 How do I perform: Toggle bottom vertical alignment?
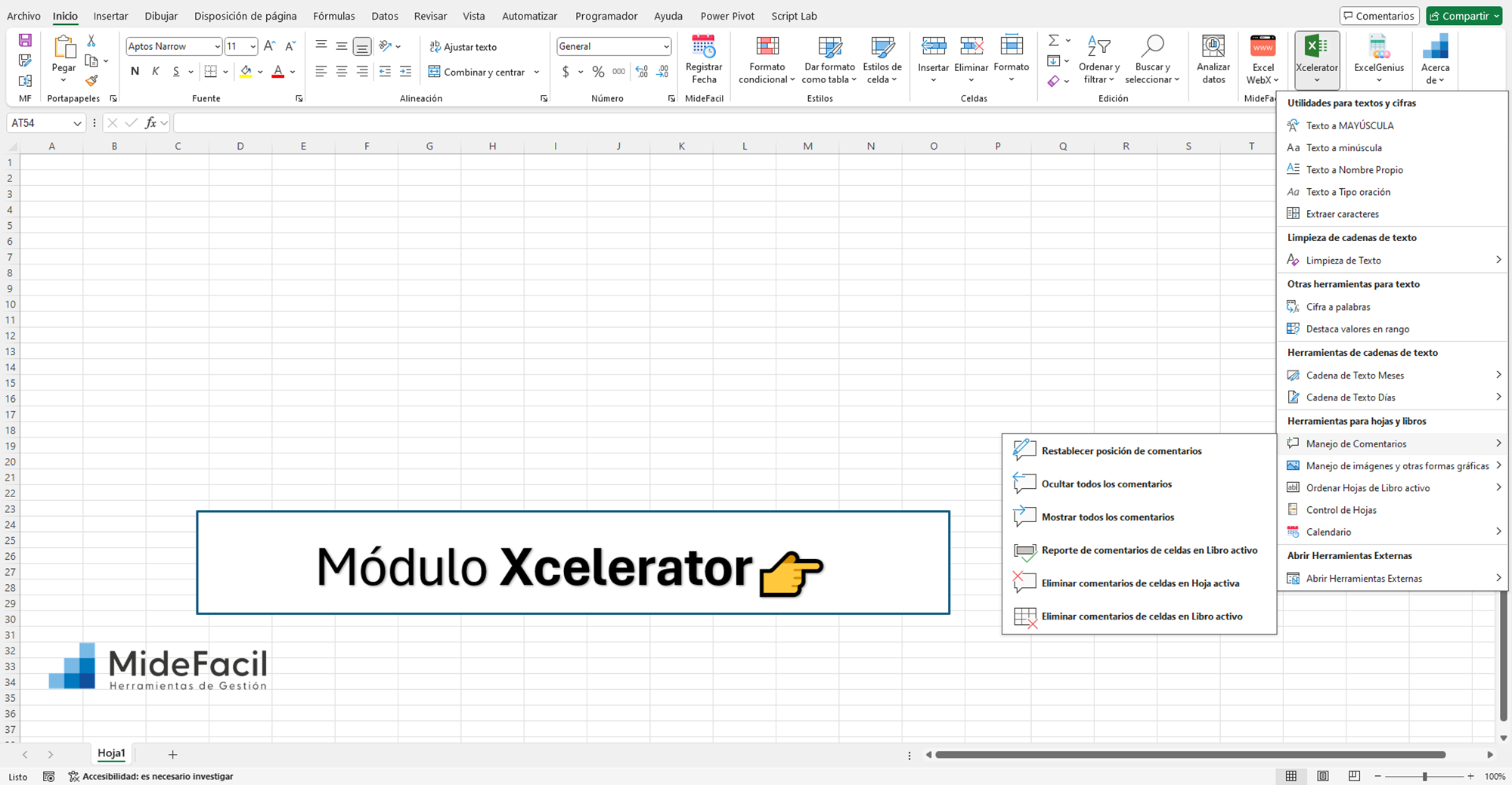[362, 47]
